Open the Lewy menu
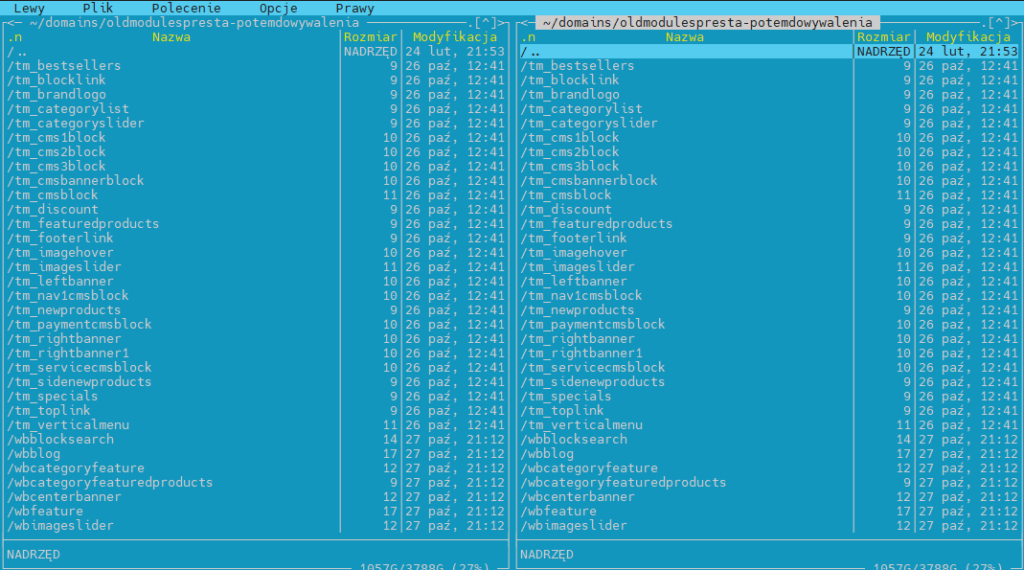1024x570 pixels. 29,8
